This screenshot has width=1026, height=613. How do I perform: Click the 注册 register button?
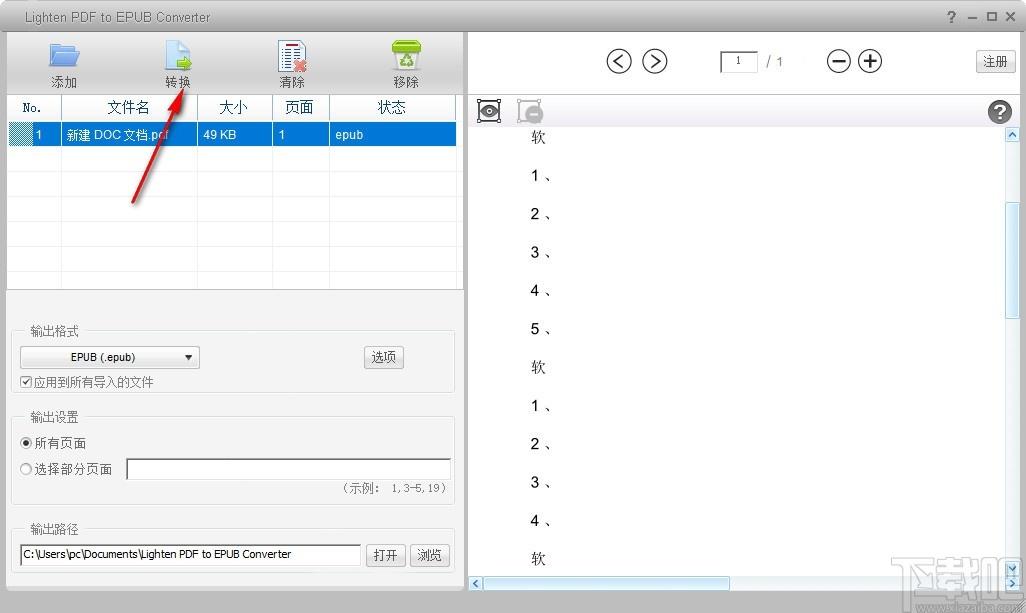(x=995, y=61)
